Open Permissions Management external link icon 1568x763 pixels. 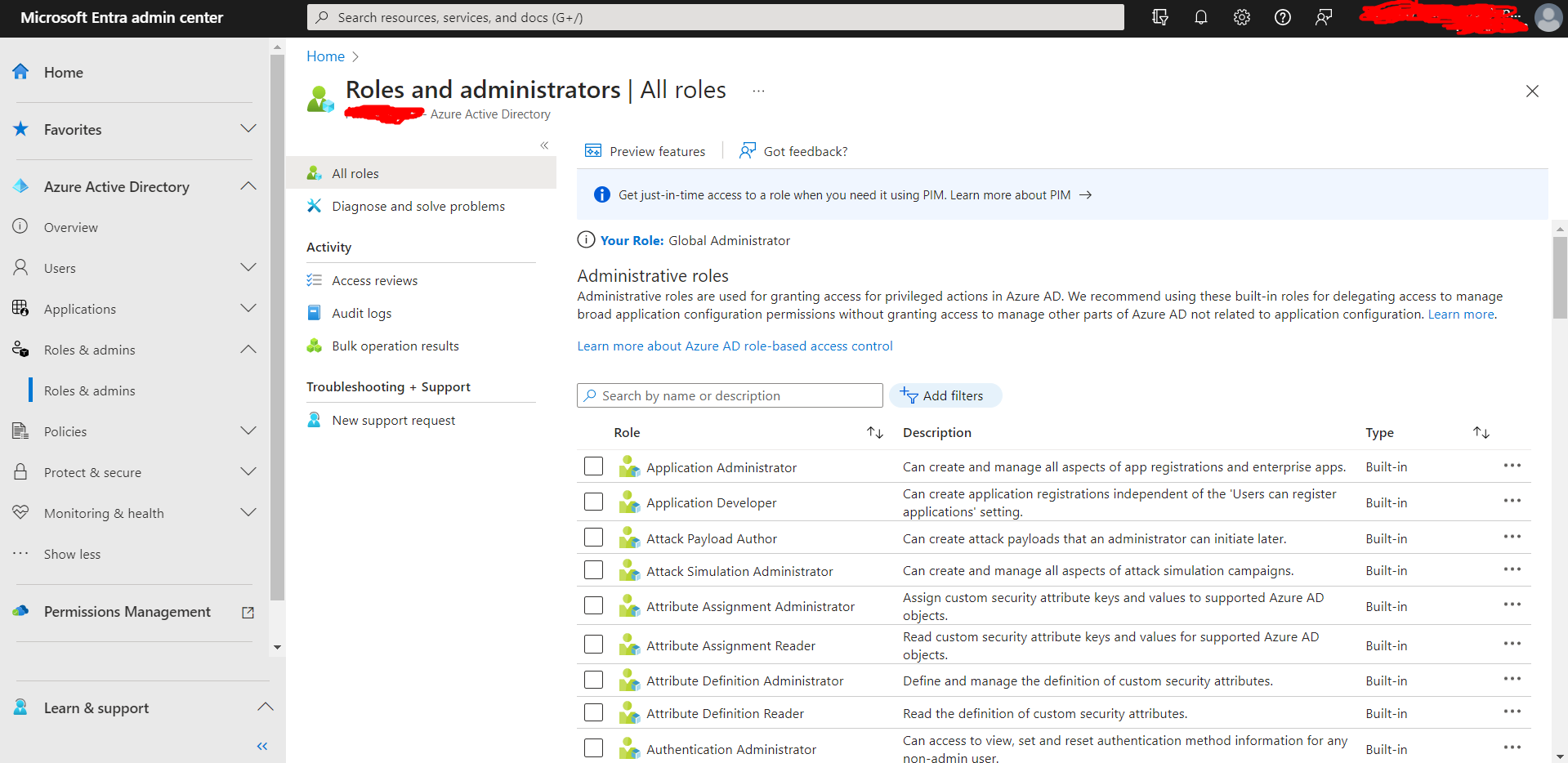(248, 613)
